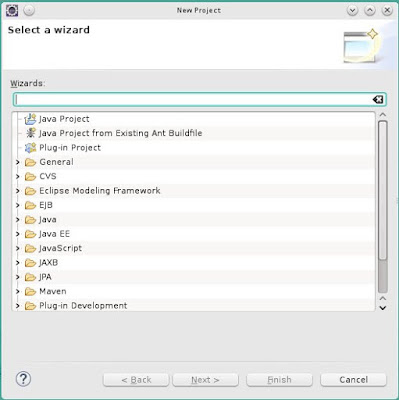Expand the CVS tree node

(x=18, y=176)
